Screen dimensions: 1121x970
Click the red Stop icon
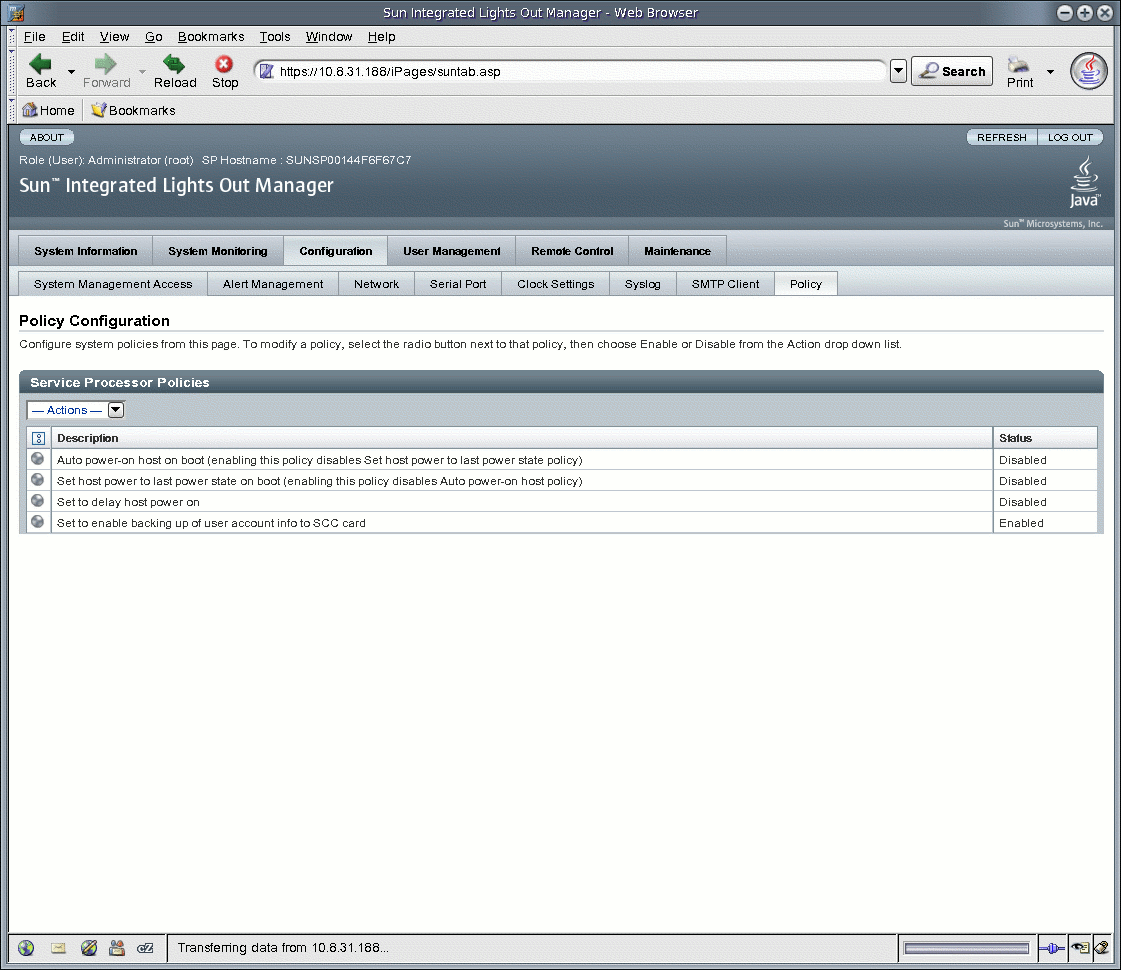[224, 64]
